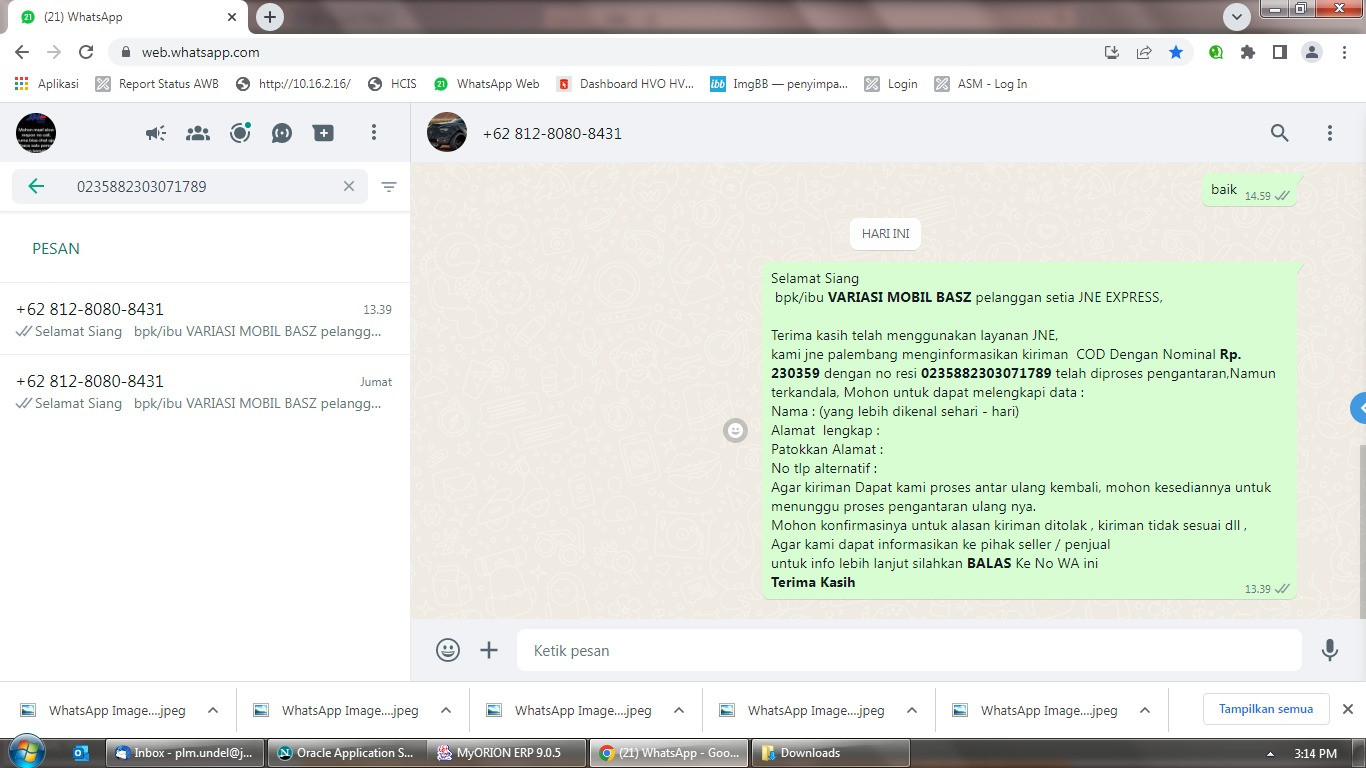1366x768 pixels.
Task: Open the WhatsApp Web bookmark
Action: [x=487, y=84]
